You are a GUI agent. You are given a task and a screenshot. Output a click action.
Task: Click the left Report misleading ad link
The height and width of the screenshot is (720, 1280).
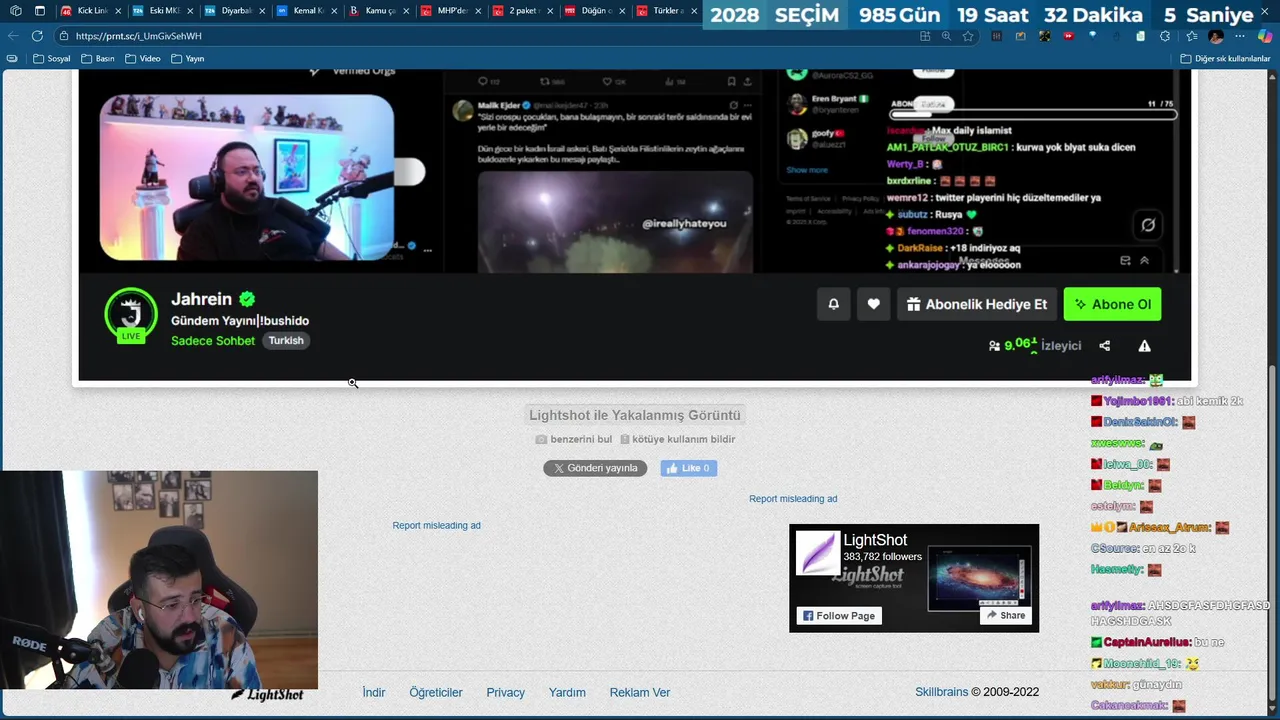pos(436,526)
